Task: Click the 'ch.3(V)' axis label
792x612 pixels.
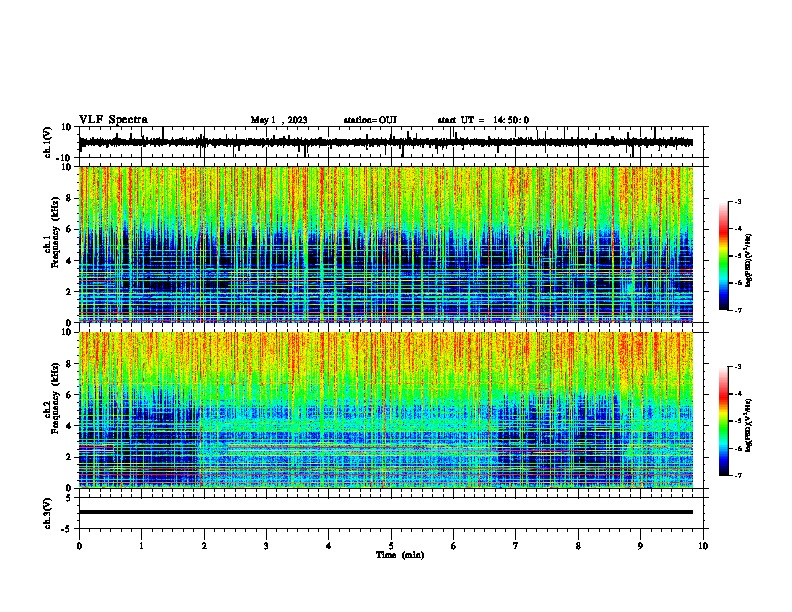Action: (x=48, y=513)
